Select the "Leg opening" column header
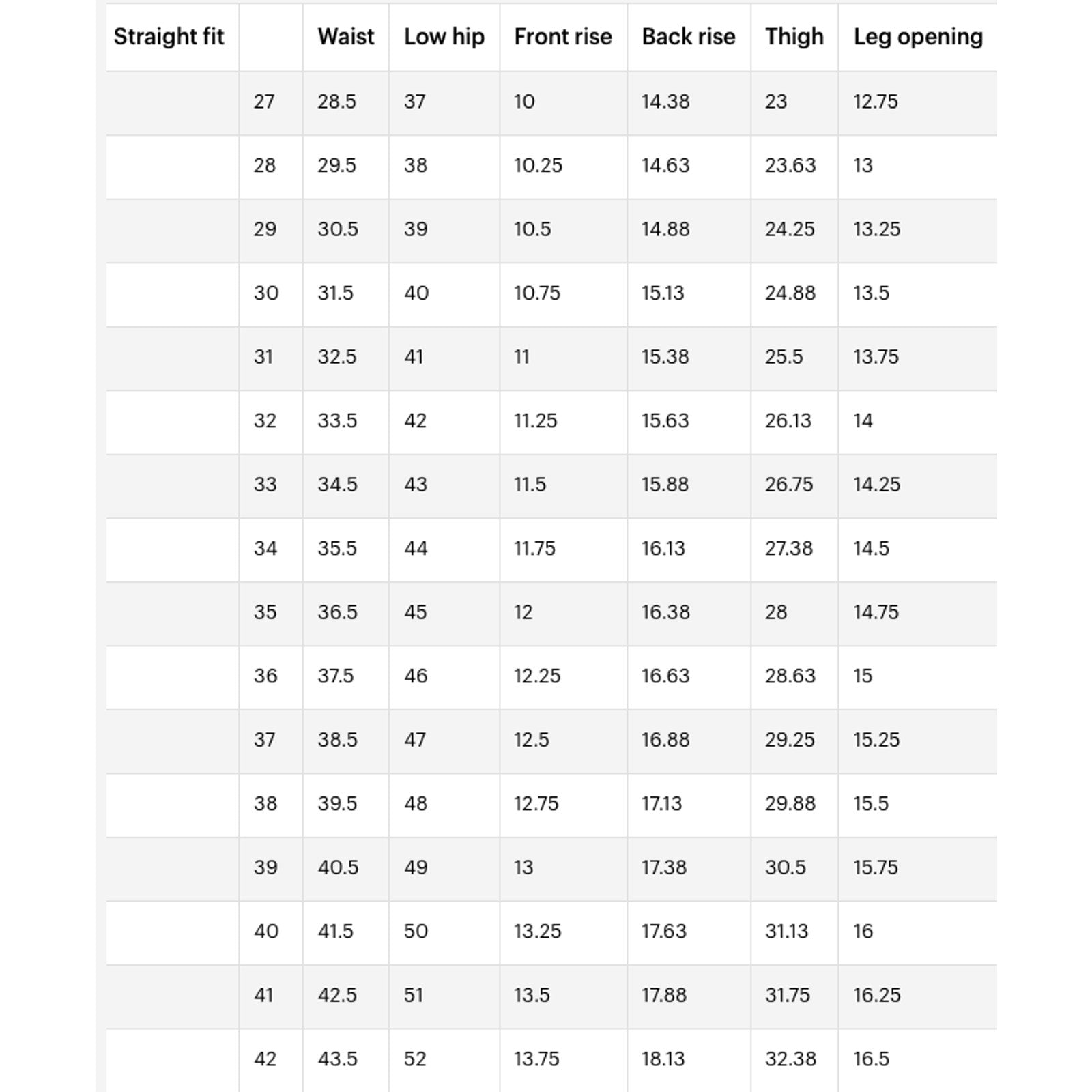Viewport: 1092px width, 1092px height. [x=917, y=37]
